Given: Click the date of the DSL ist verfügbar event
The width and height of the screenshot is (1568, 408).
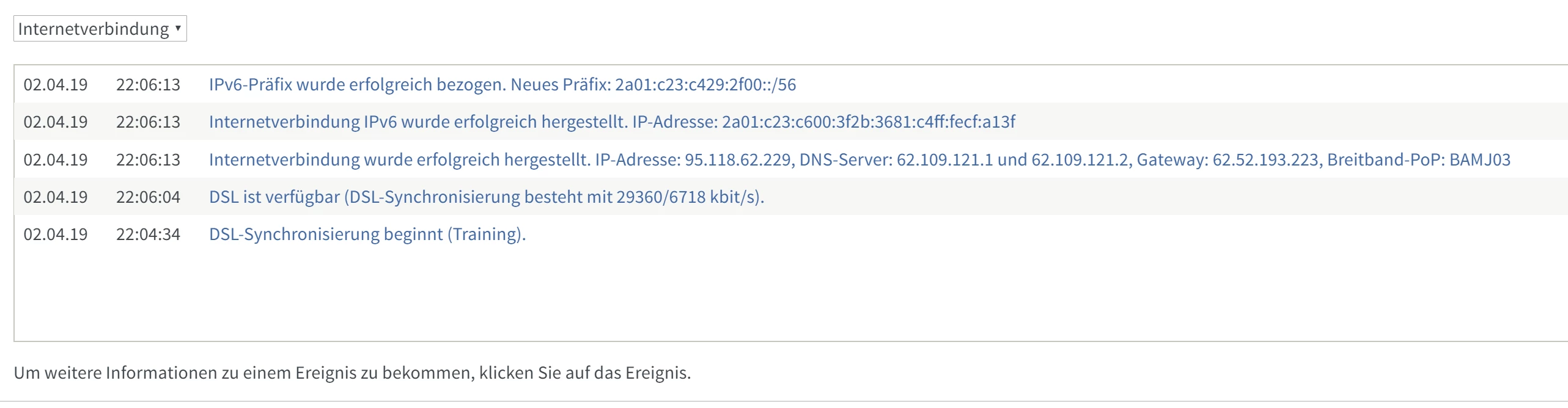Looking at the screenshot, I should click(x=56, y=197).
